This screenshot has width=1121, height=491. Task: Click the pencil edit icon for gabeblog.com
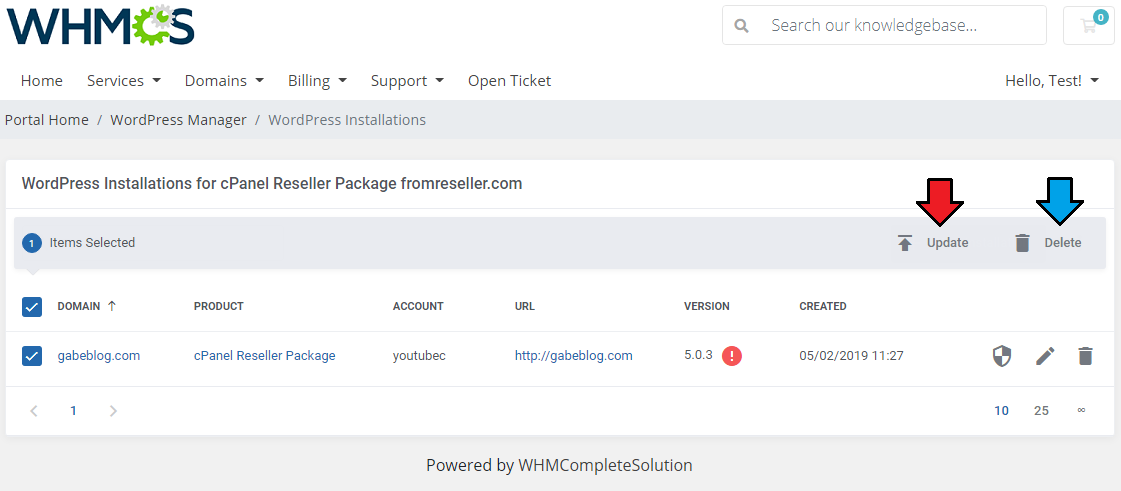click(1045, 356)
